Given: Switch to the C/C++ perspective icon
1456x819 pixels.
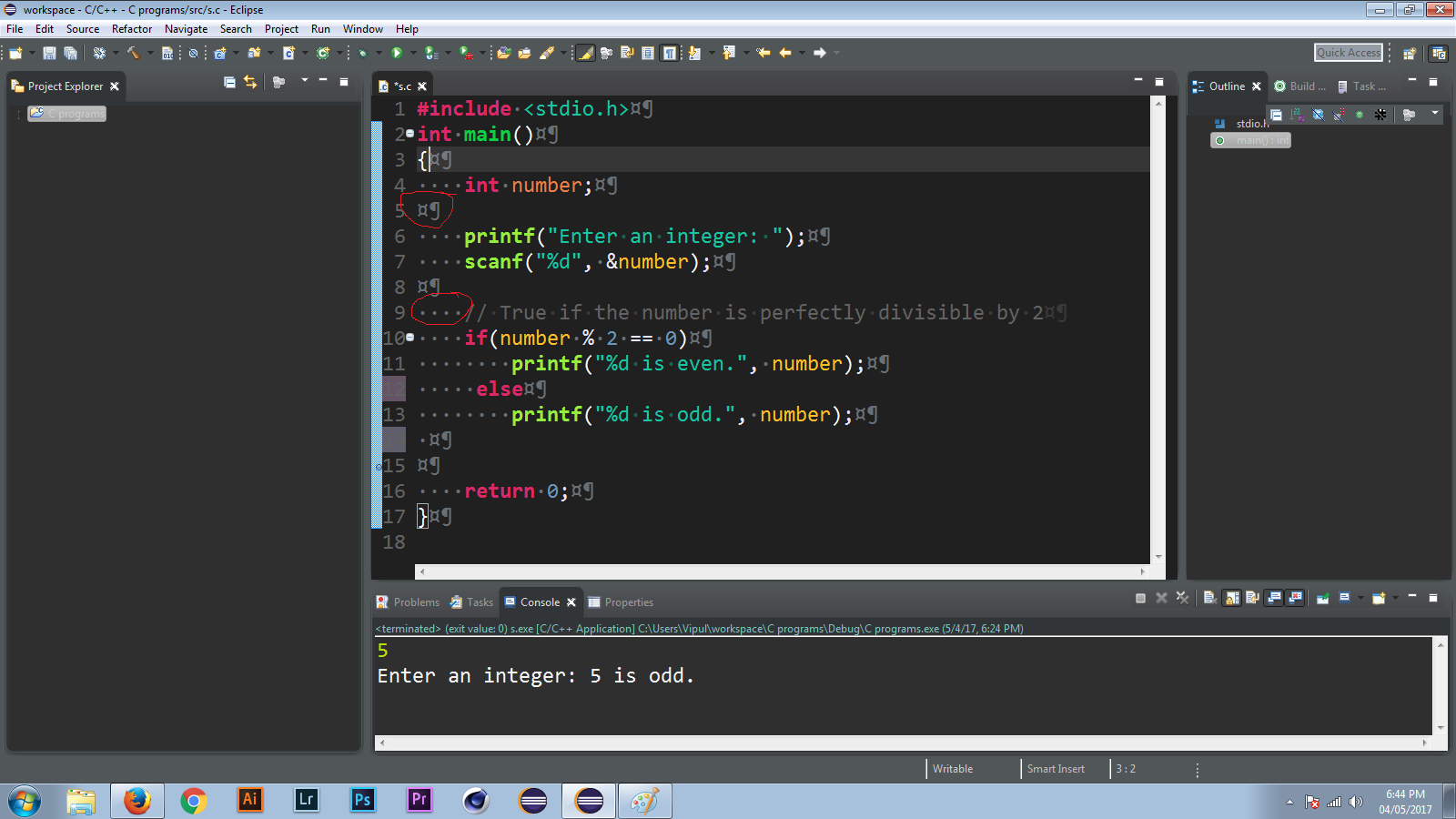Looking at the screenshot, I should (x=1438, y=54).
